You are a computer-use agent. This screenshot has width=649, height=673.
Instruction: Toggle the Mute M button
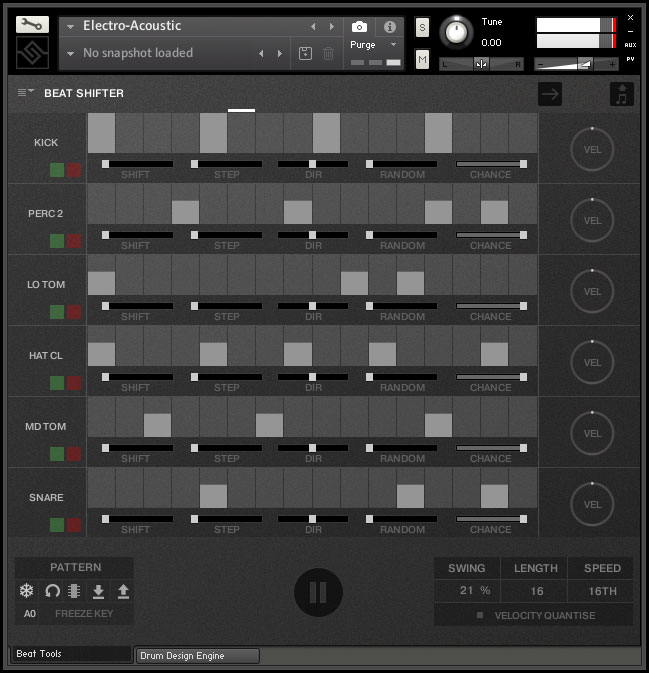pos(422,59)
